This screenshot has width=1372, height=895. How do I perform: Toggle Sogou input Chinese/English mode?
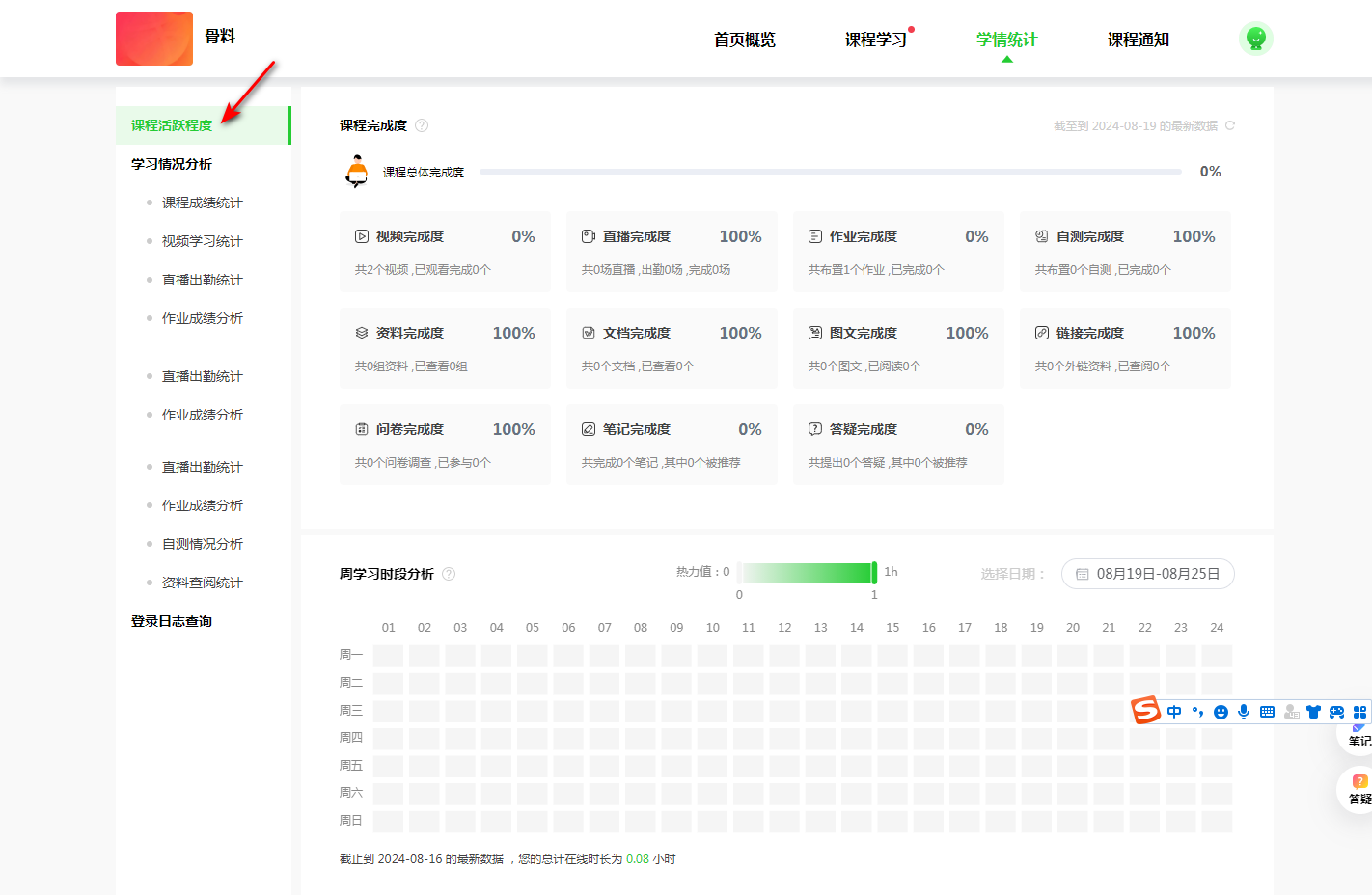pyautogui.click(x=1174, y=712)
